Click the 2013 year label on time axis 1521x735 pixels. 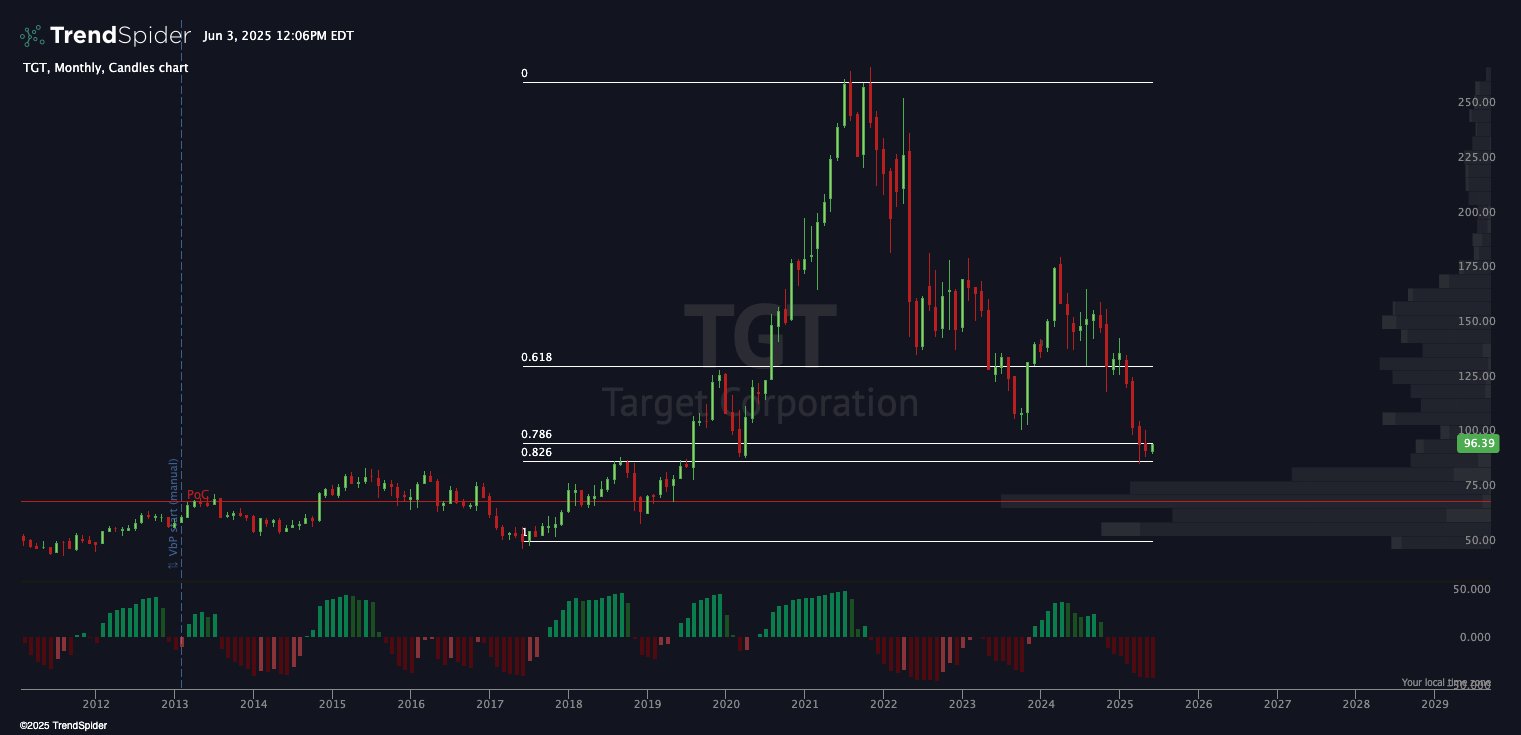175,704
